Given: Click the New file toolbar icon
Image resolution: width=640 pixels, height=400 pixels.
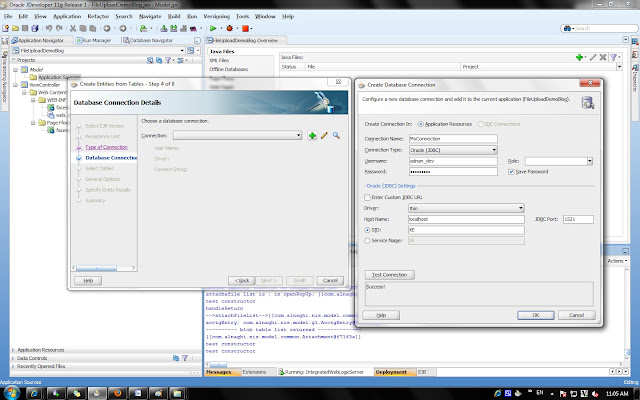Looking at the screenshot, I should 6,28.
